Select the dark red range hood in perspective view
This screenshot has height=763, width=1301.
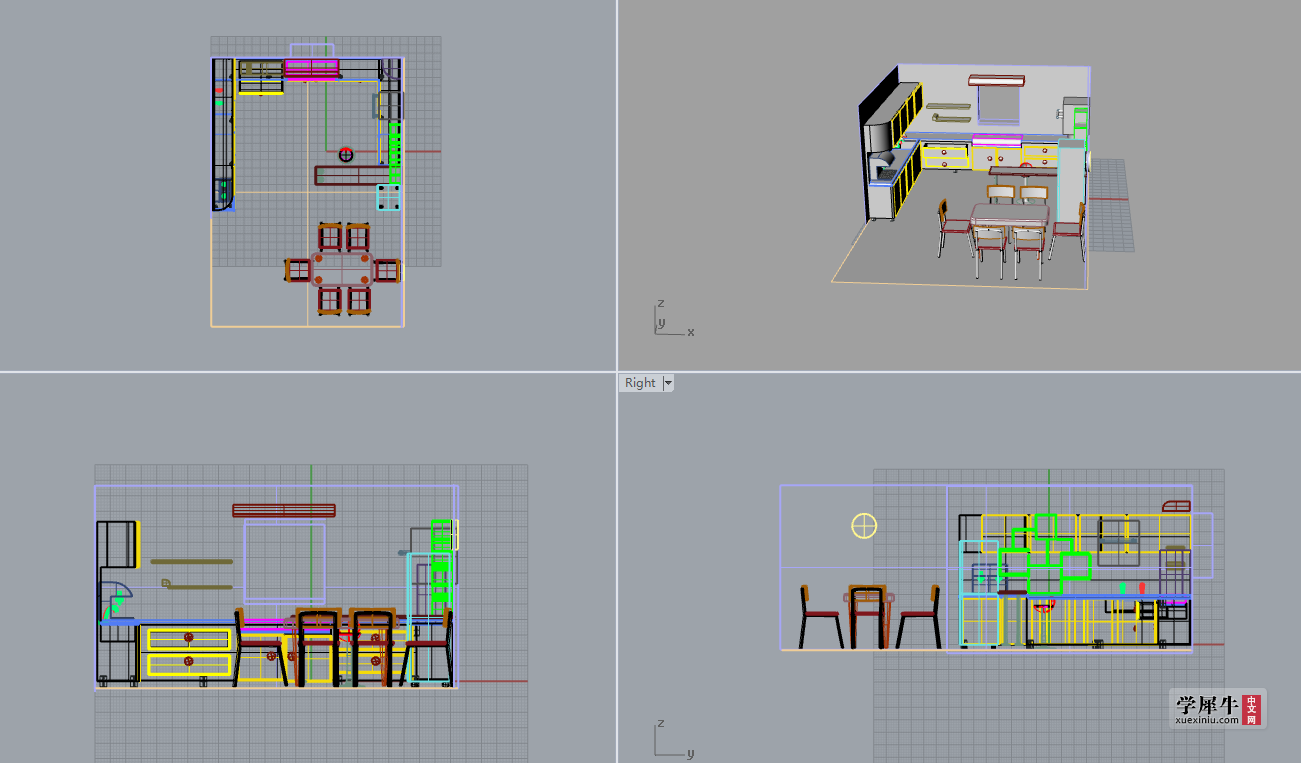coord(996,79)
